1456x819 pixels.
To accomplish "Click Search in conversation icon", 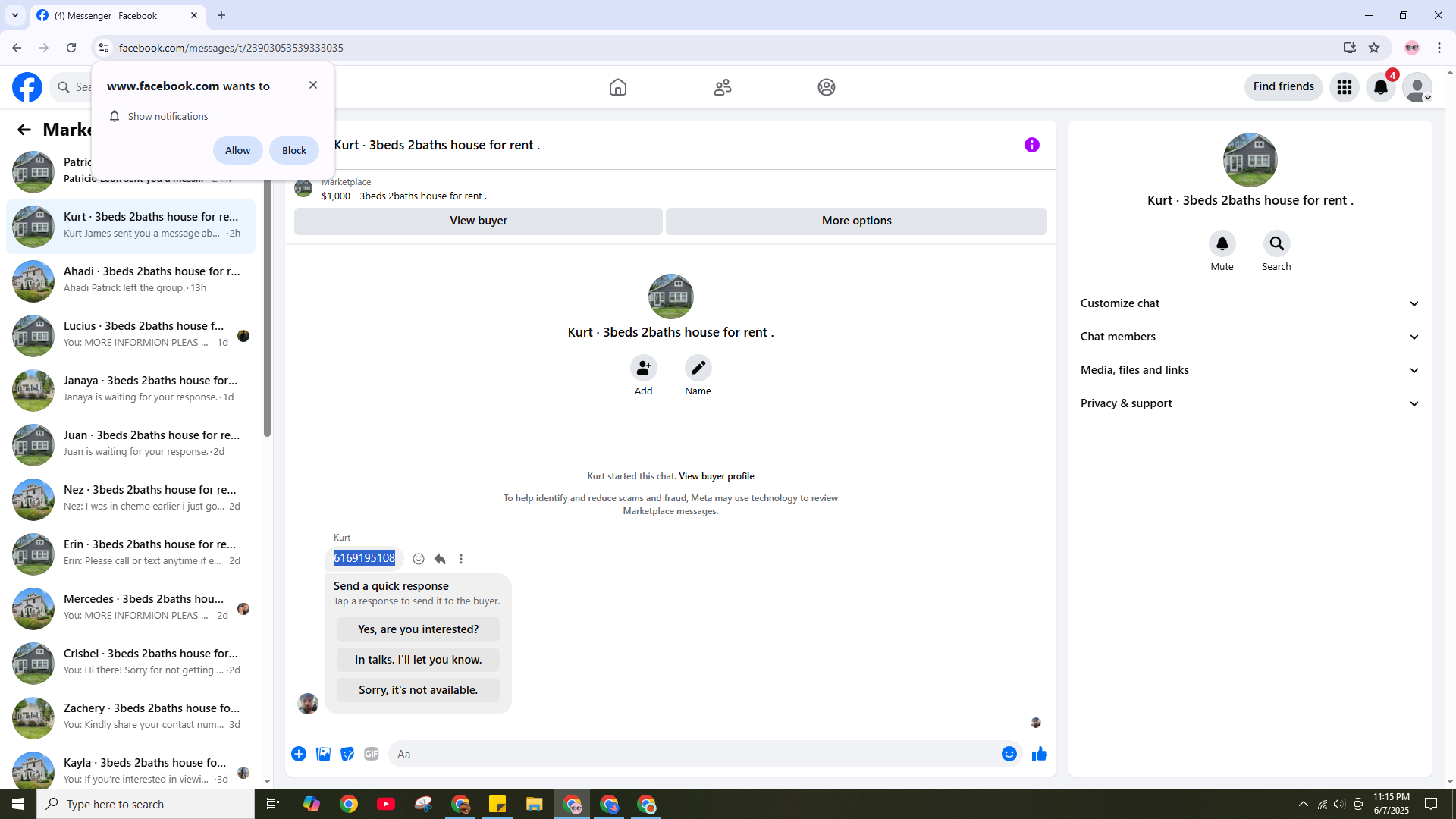I will pyautogui.click(x=1276, y=244).
